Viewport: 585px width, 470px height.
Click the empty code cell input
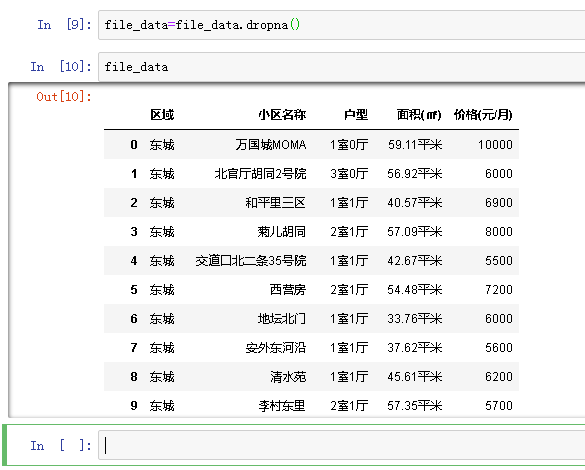click(341, 445)
